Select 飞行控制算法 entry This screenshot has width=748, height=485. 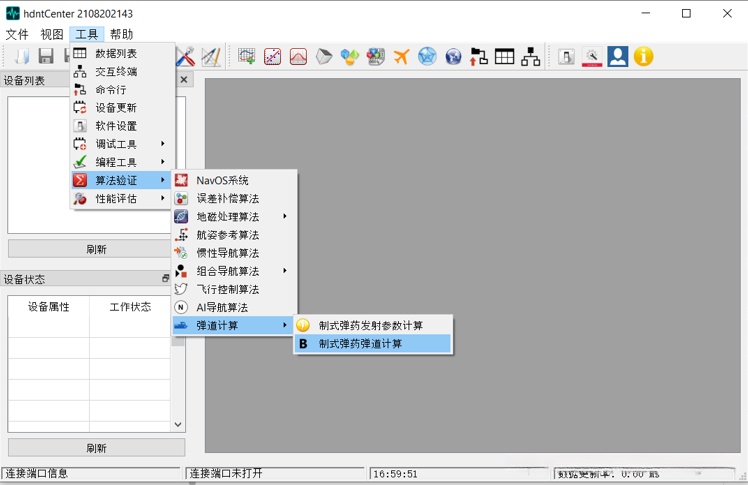pos(234,289)
